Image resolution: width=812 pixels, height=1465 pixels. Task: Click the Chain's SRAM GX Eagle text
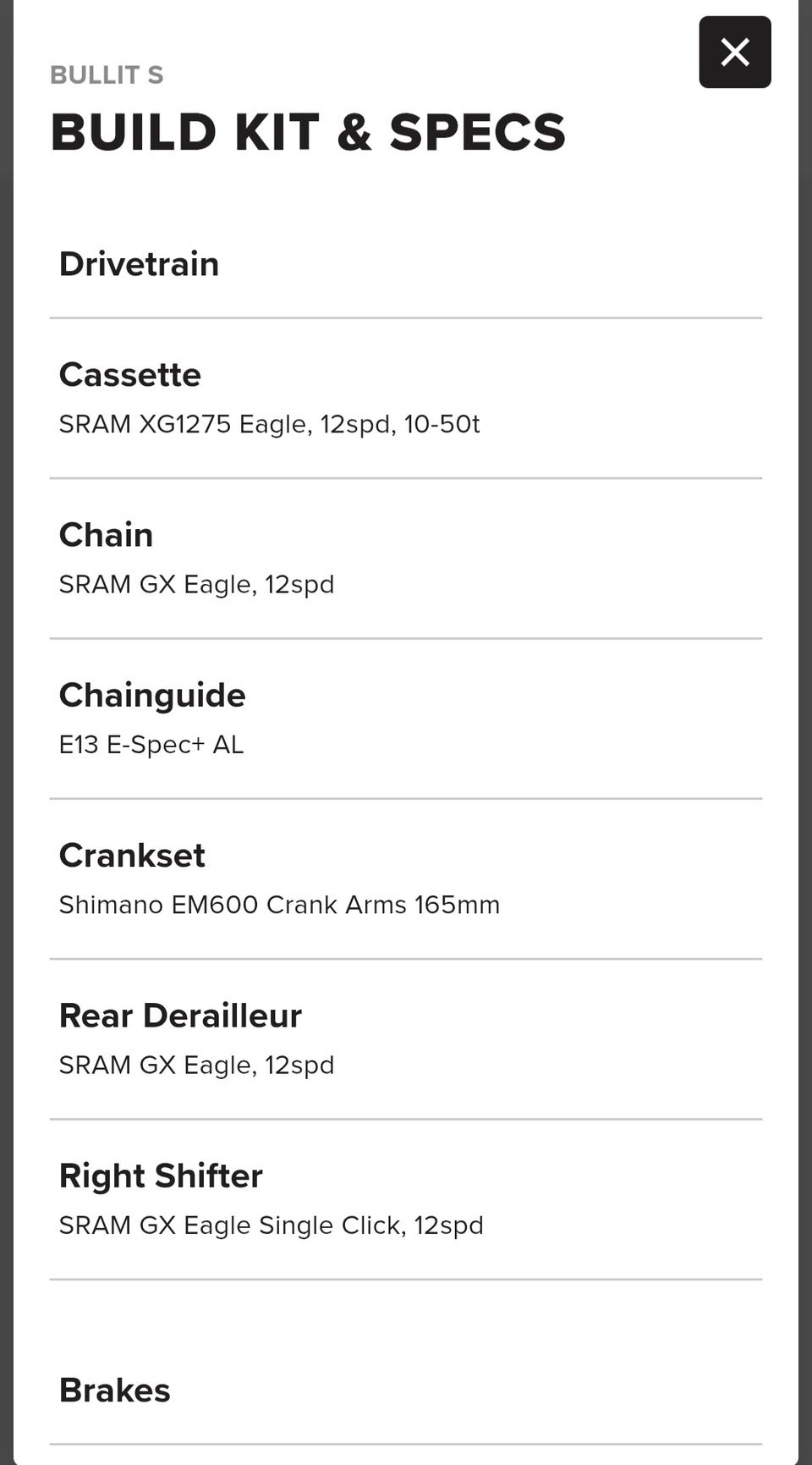(196, 584)
